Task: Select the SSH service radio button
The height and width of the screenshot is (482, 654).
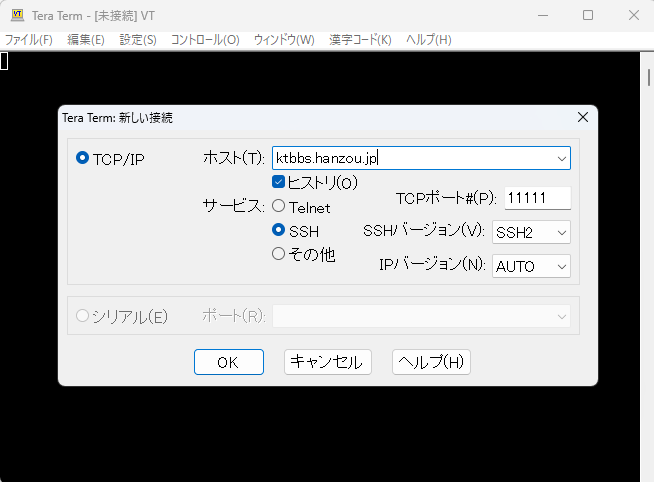Action: click(279, 230)
